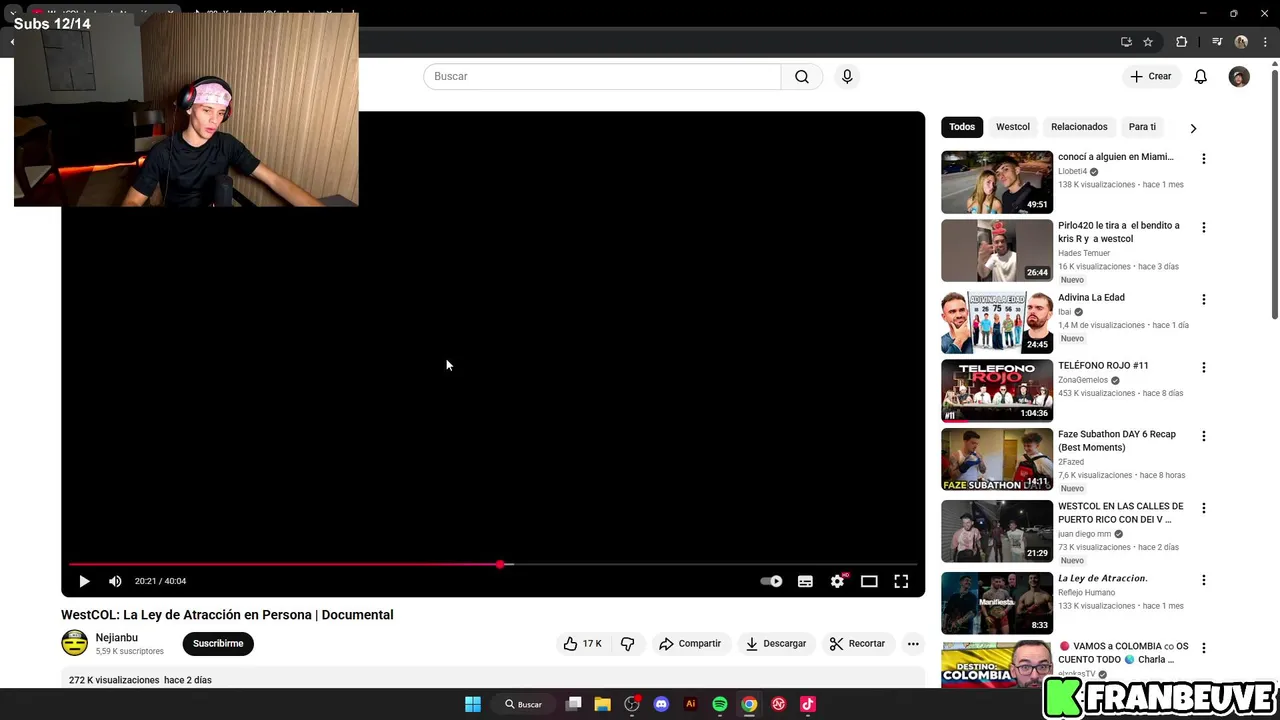
Task: Open options for 'TELÉFONO ROJO #11' video
Action: pyautogui.click(x=1204, y=367)
